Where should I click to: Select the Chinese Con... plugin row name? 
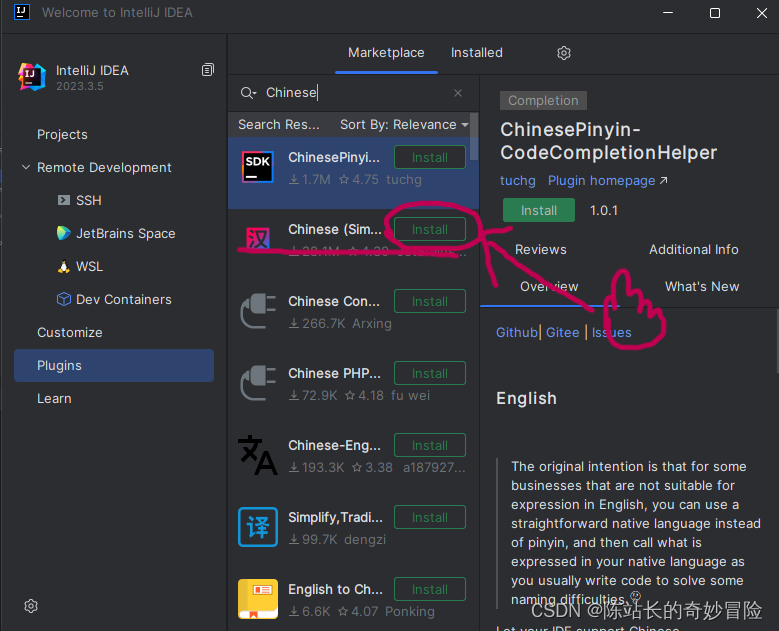[x=334, y=302]
